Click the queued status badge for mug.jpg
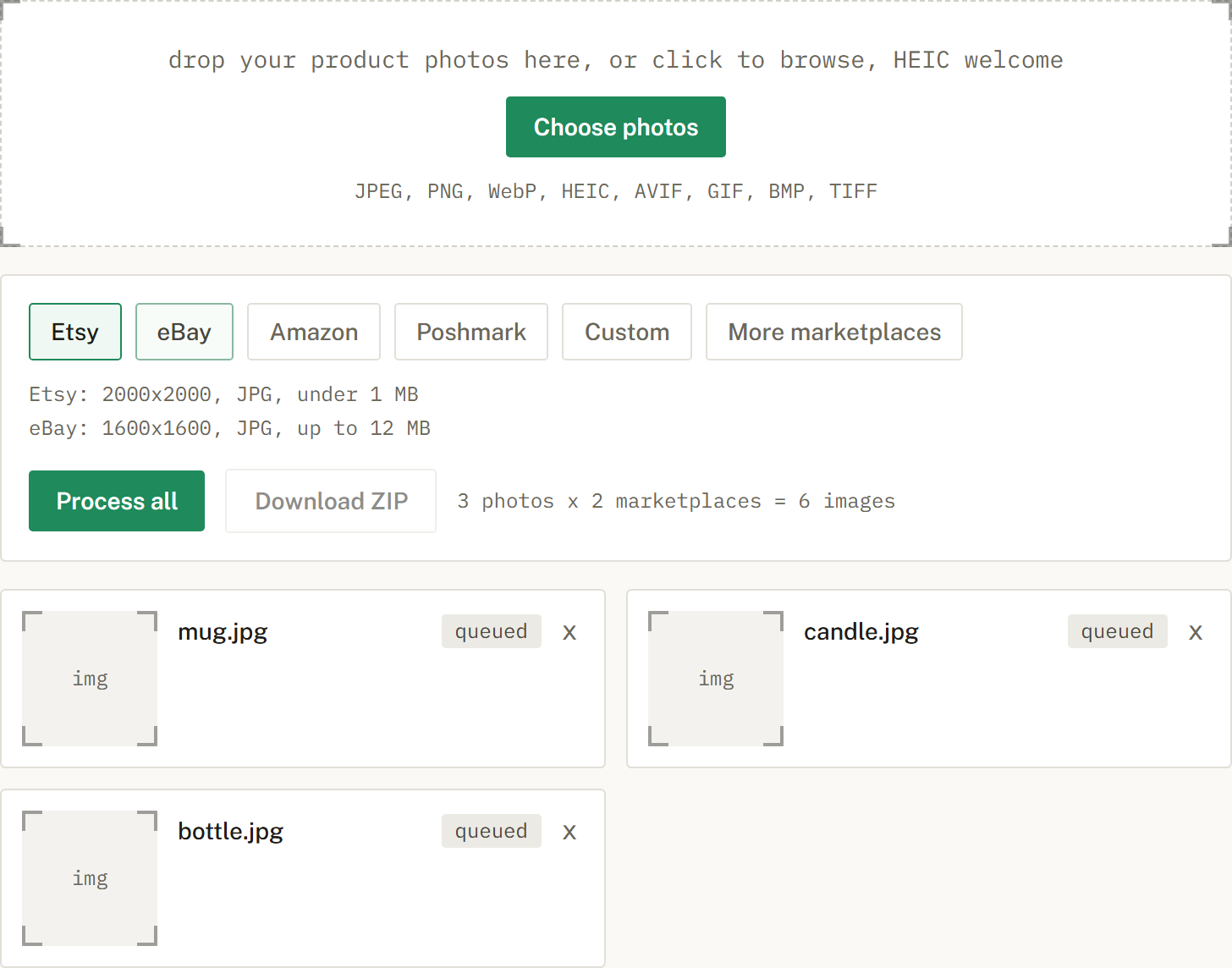Screen dimensions: 1232x968 492,631
